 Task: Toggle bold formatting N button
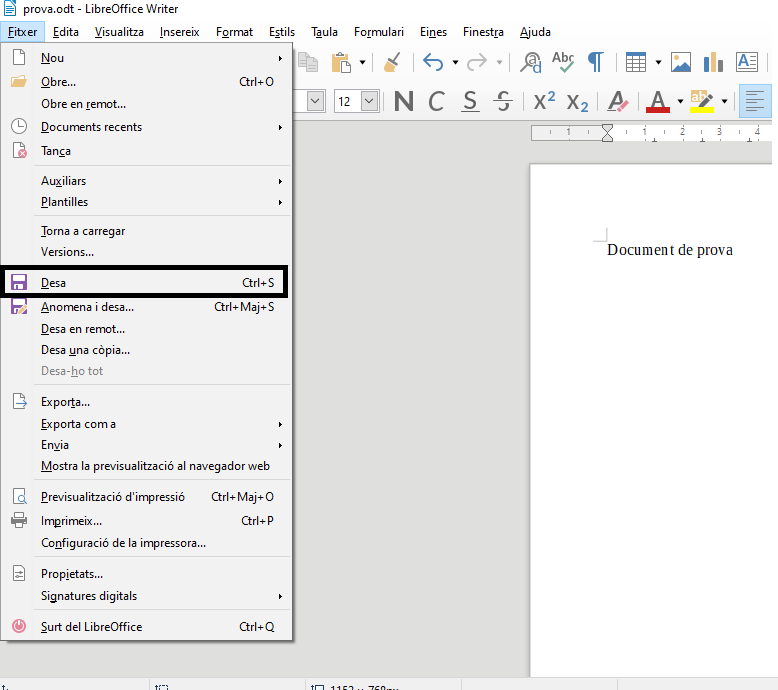404,102
